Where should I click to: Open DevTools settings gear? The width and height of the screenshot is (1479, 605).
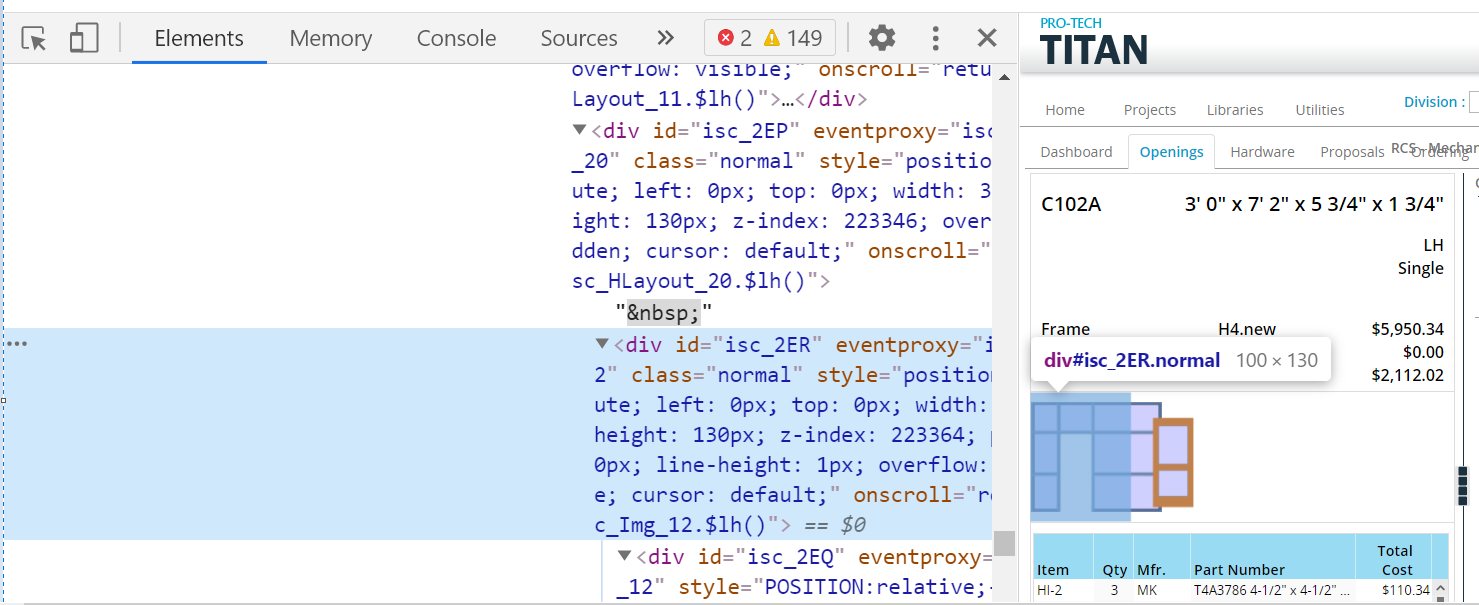881,39
